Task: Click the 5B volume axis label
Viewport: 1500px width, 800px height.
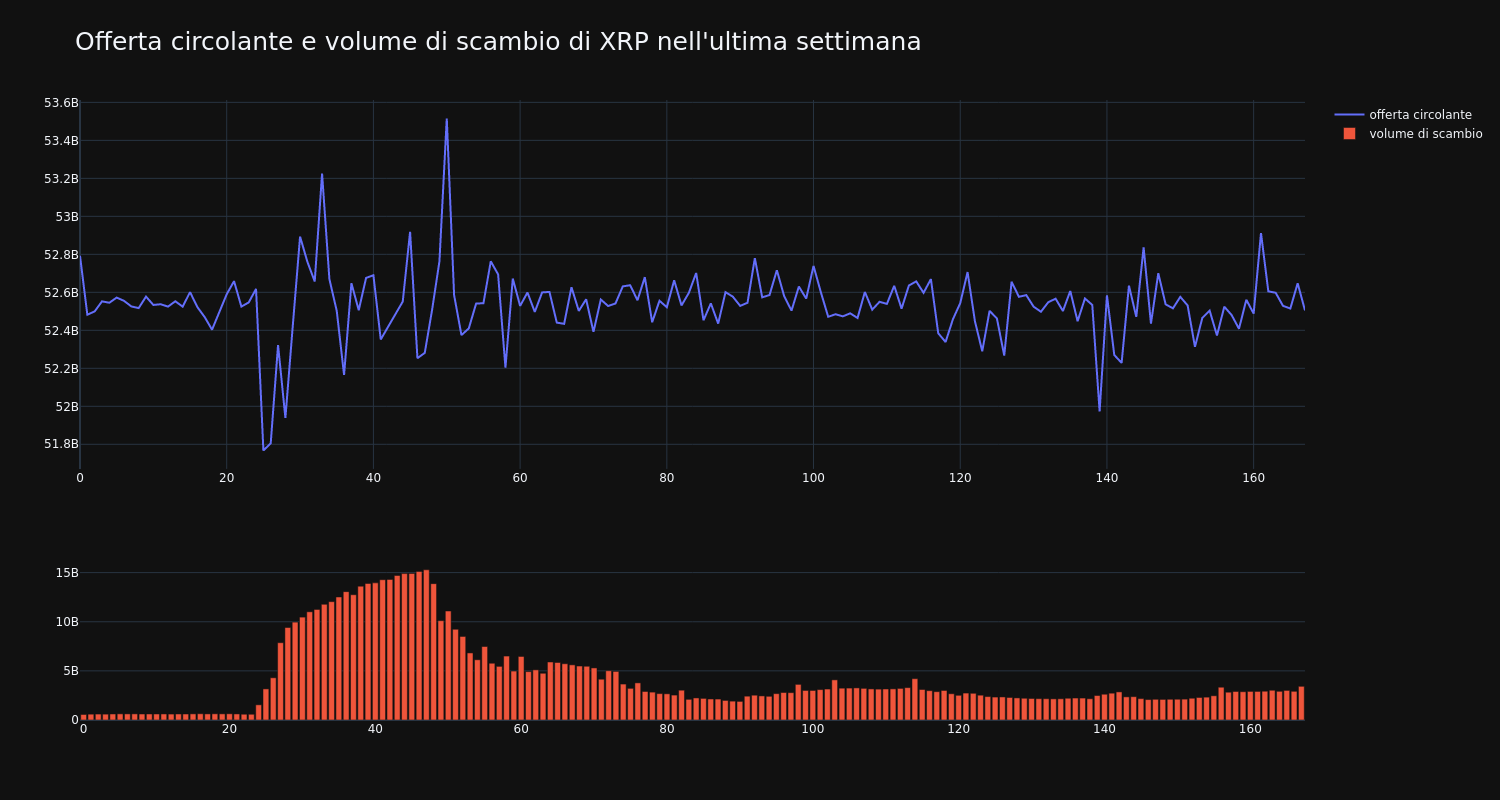Action: (71, 670)
